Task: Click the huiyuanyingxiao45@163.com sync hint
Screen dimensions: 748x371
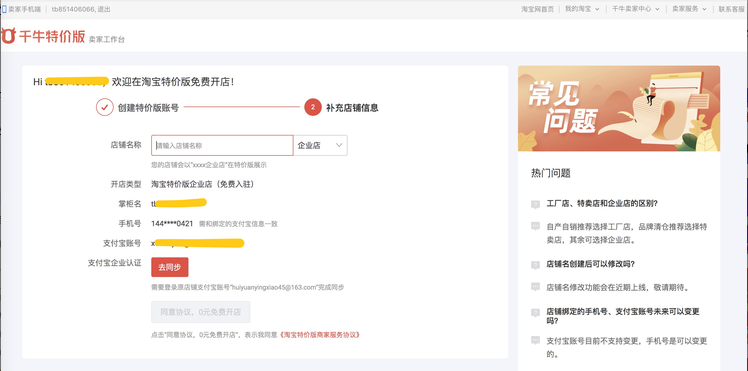Action: coord(248,287)
